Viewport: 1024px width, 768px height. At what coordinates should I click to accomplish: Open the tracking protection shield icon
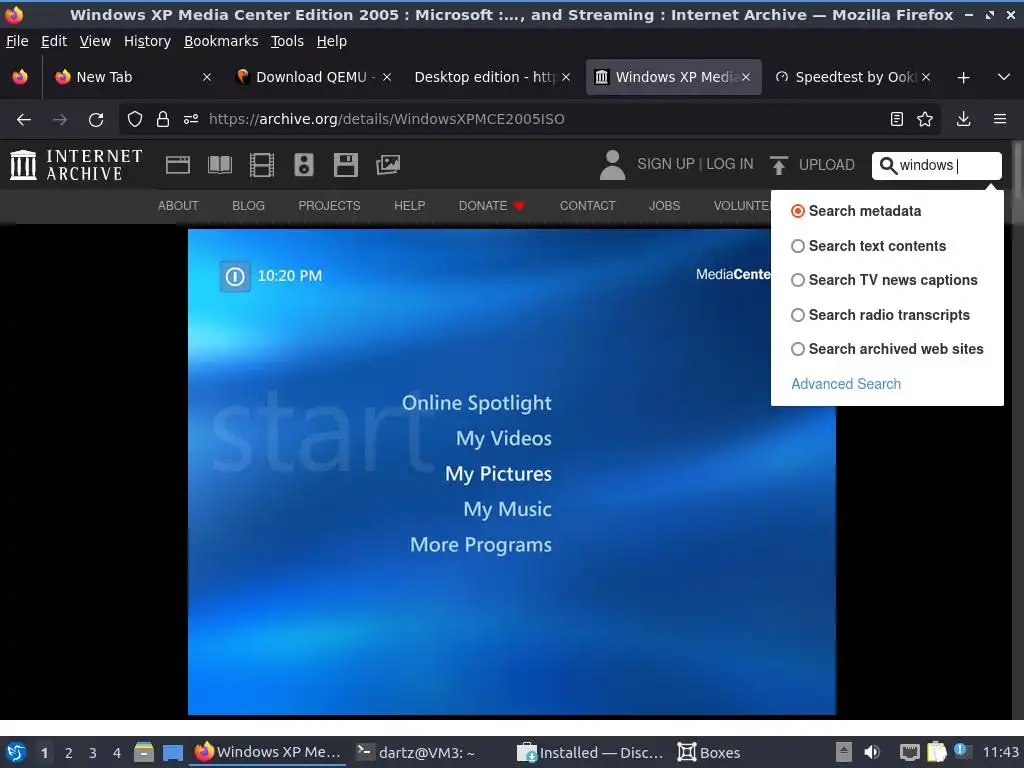click(135, 119)
